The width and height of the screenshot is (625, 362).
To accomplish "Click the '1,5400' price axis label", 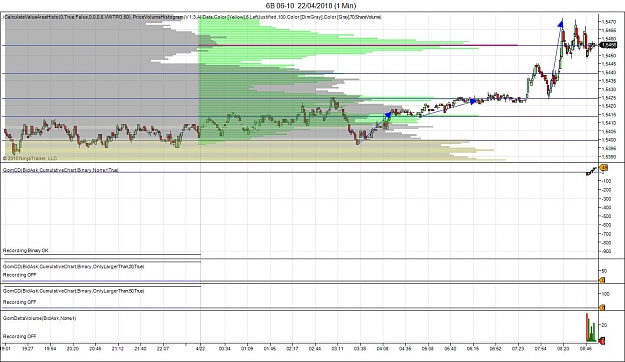I will [x=608, y=140].
